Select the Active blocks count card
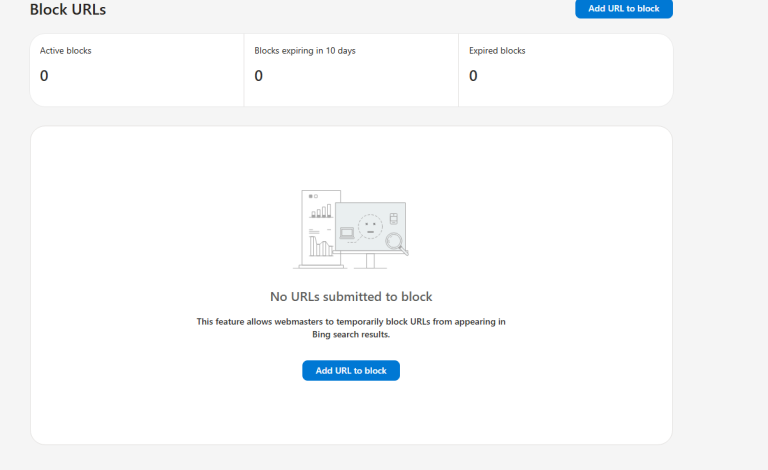The height and width of the screenshot is (470, 768). (x=137, y=70)
